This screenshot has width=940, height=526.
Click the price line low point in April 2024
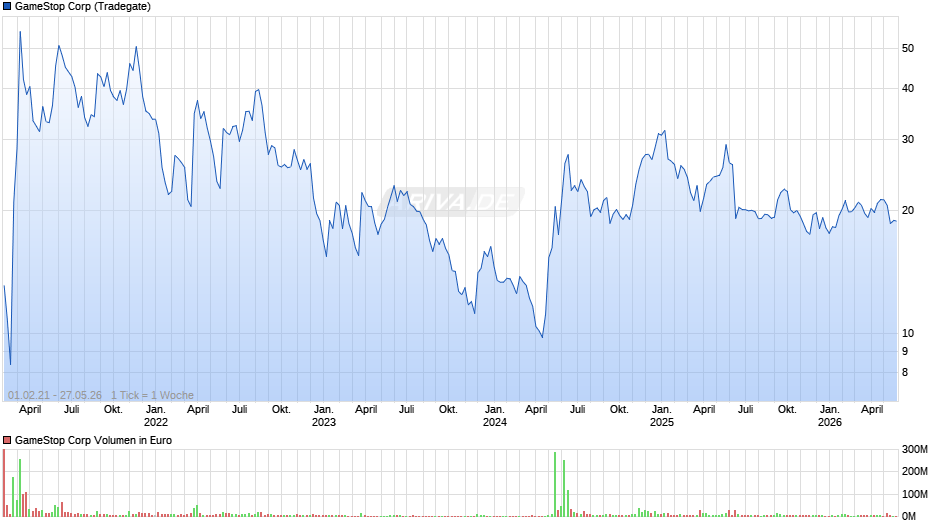(x=542, y=337)
